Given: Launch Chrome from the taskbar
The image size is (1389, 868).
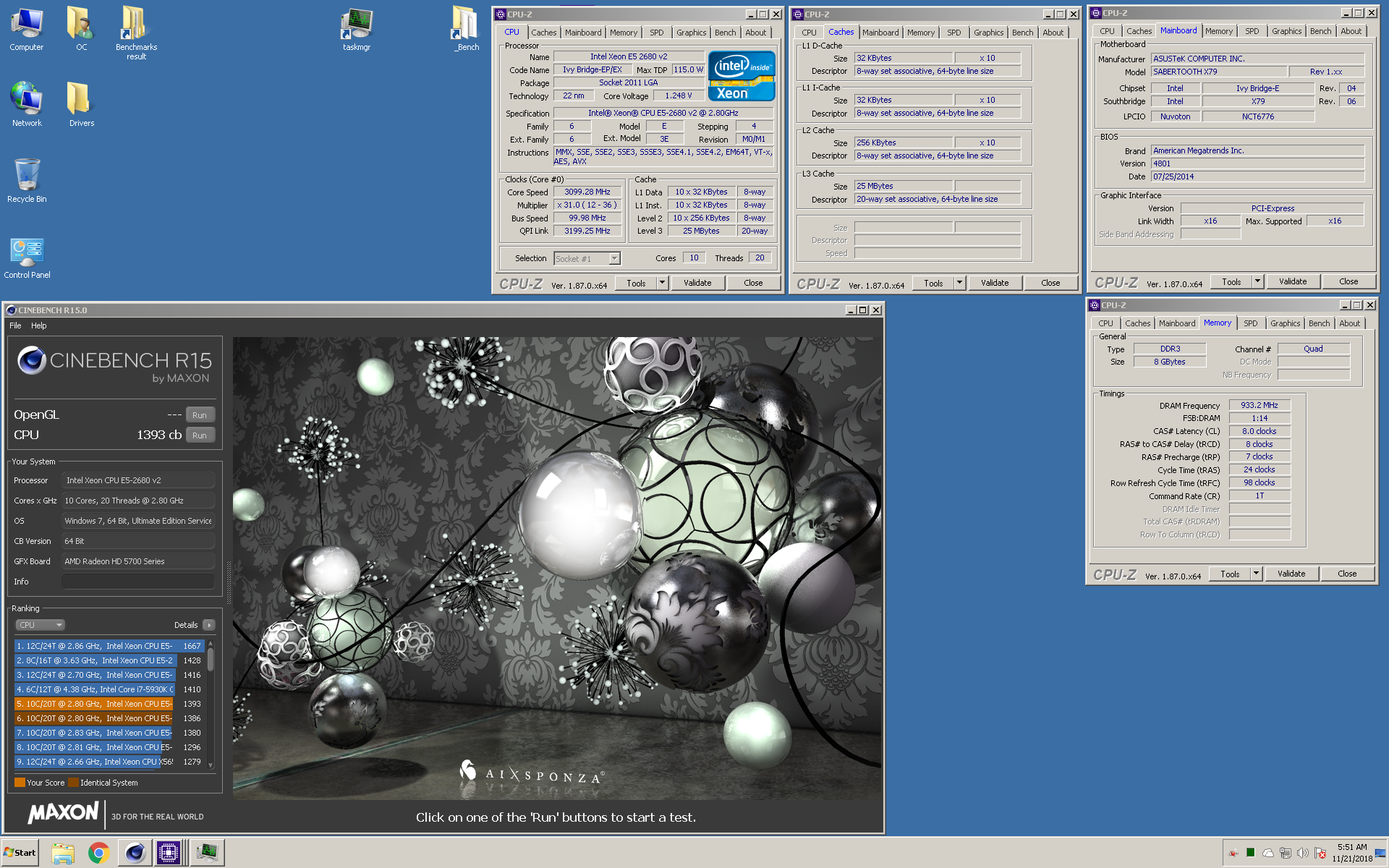Looking at the screenshot, I should (98, 854).
